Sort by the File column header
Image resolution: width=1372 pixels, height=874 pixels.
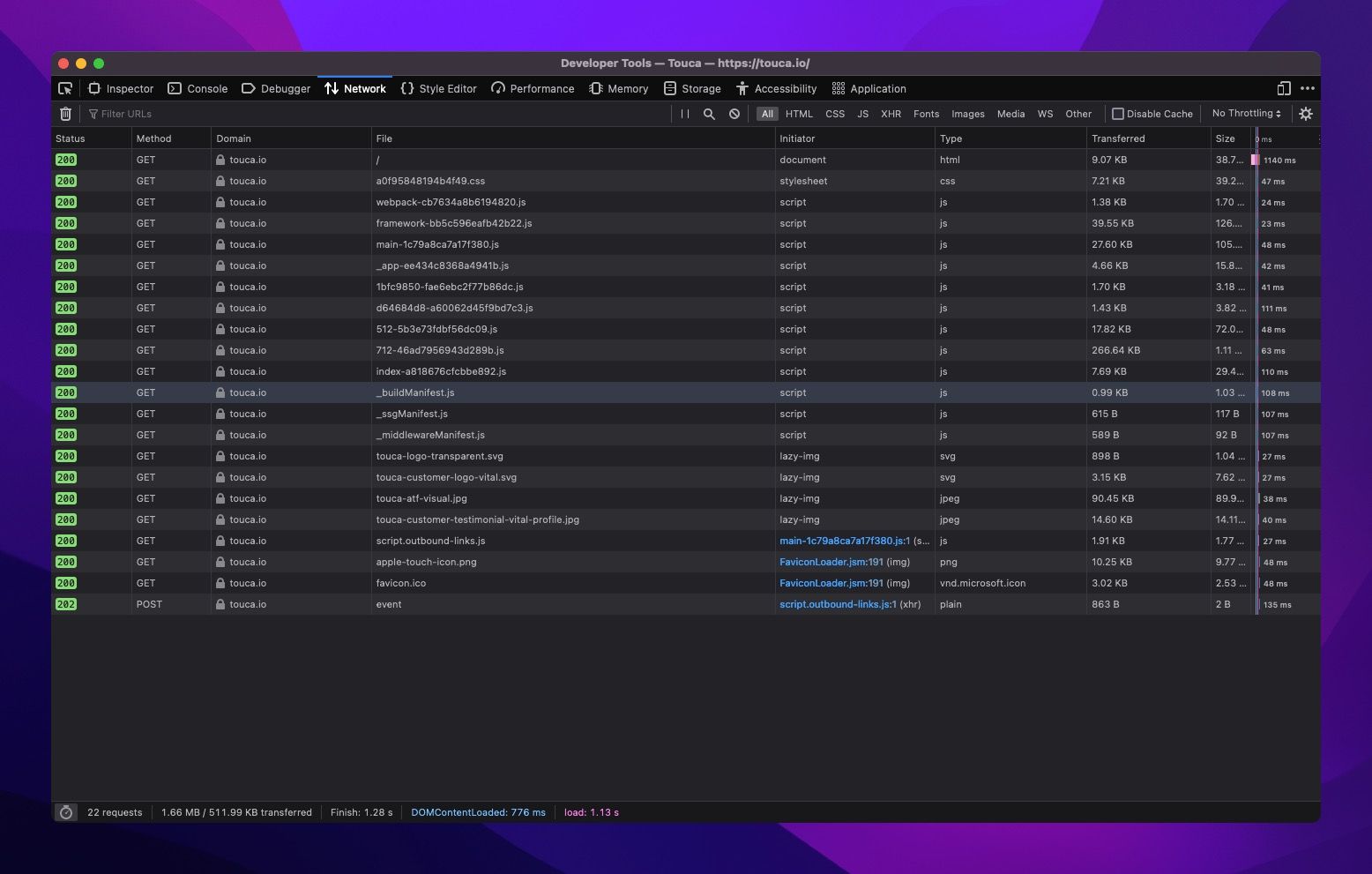(x=572, y=138)
